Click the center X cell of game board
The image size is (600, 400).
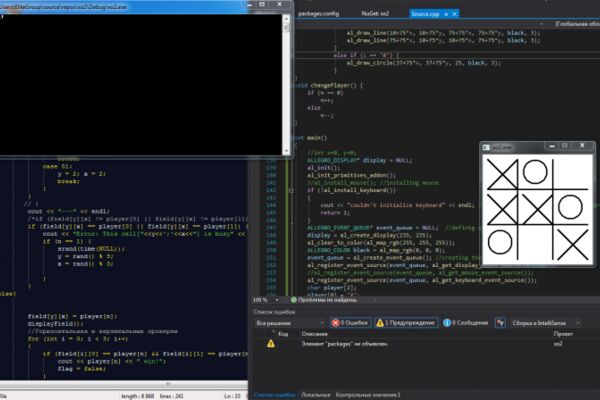[537, 209]
